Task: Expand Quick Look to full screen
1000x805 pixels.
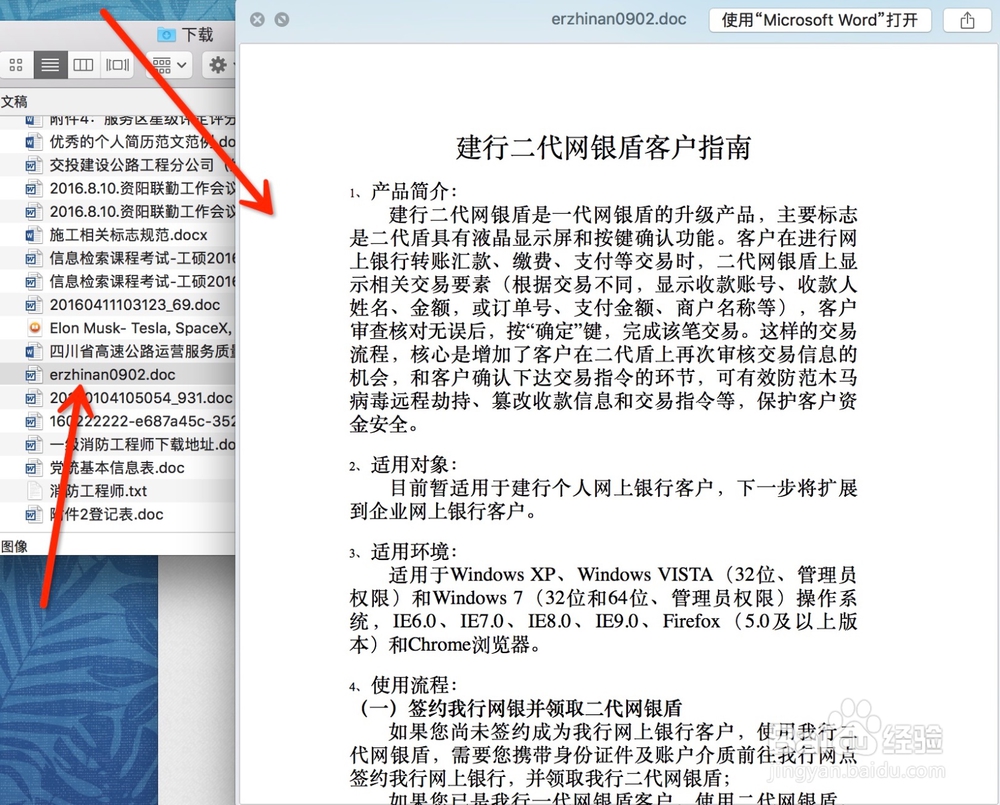Action: pos(281,20)
